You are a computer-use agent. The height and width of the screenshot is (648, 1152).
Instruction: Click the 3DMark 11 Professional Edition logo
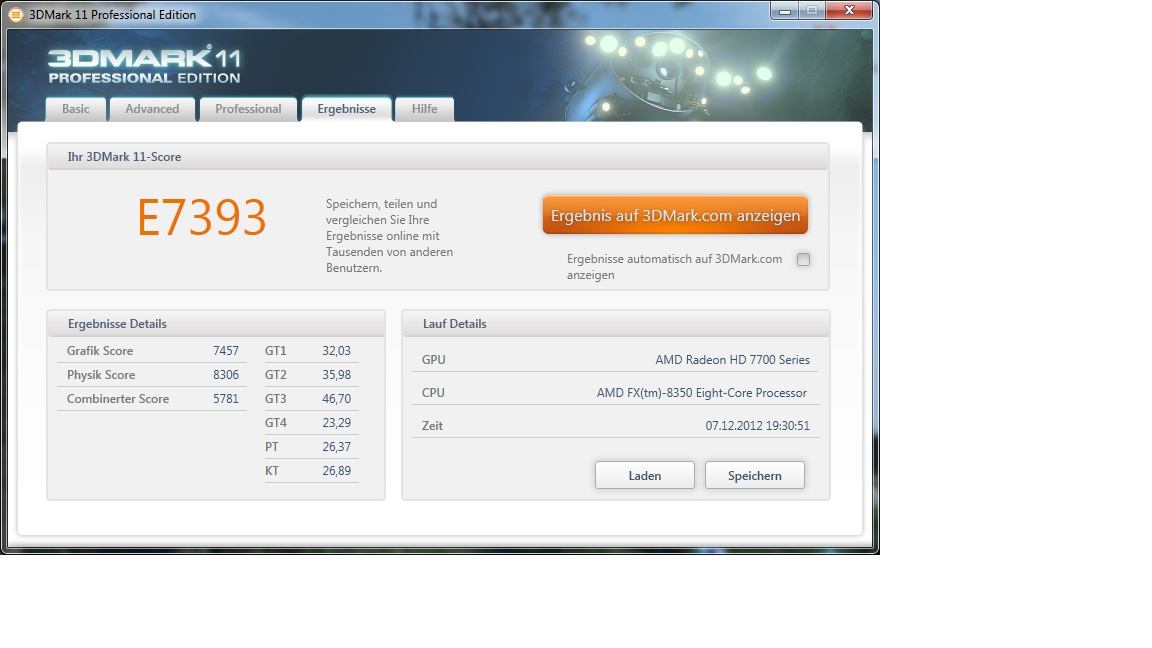[x=144, y=65]
